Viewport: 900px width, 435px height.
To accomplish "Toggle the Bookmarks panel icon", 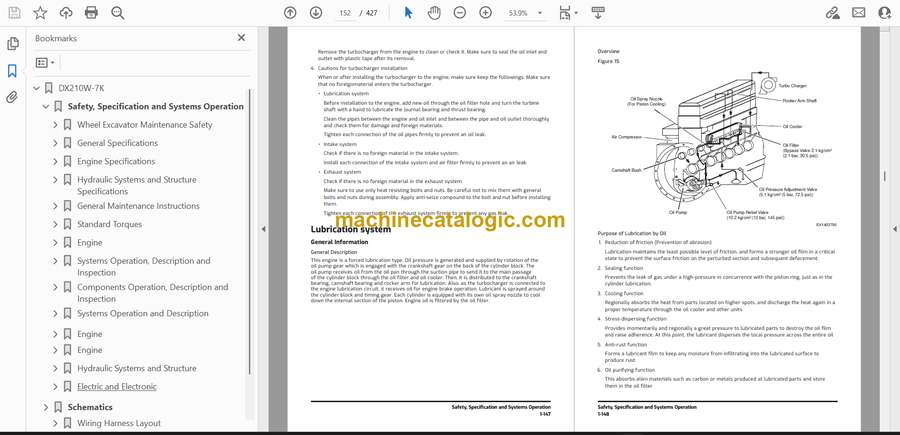I will [12, 71].
